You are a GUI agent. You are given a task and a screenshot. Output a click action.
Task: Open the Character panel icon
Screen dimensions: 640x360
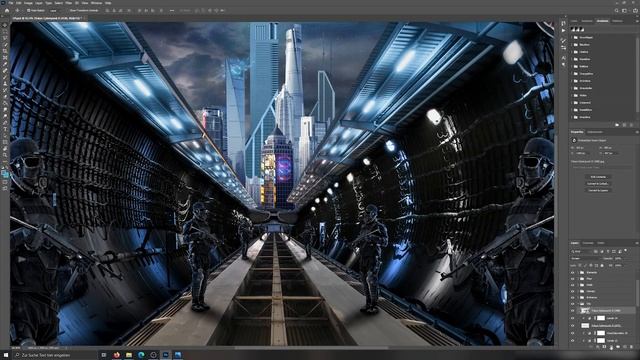(563, 58)
